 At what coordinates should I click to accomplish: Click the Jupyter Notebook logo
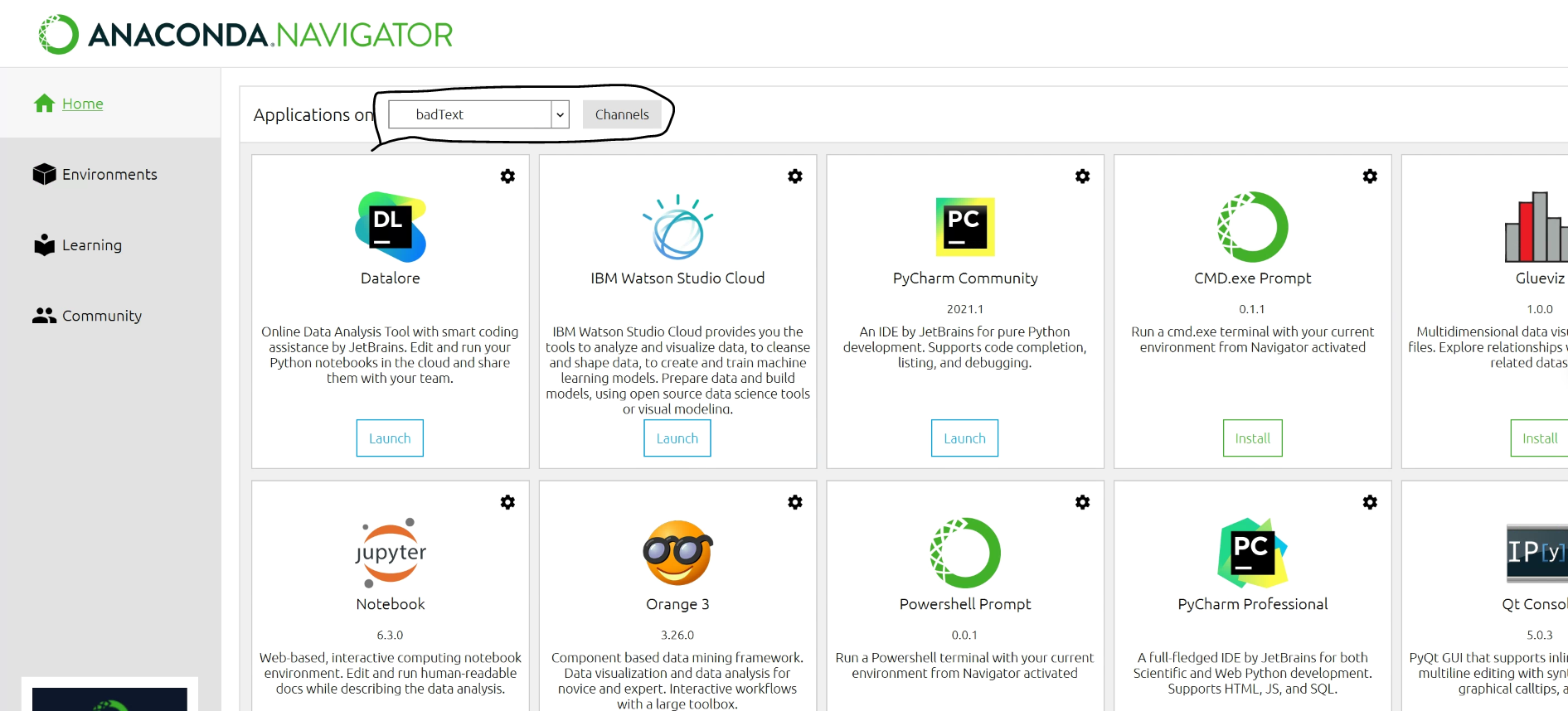(x=391, y=553)
